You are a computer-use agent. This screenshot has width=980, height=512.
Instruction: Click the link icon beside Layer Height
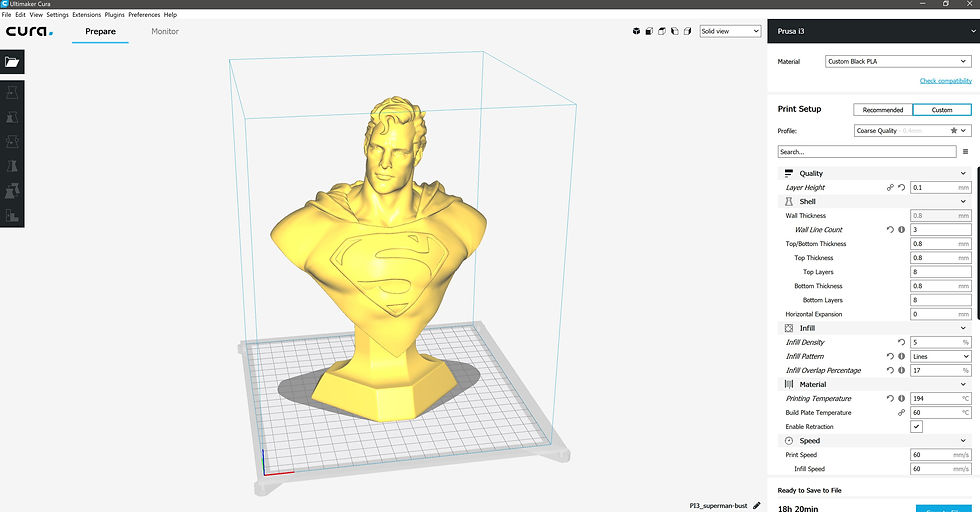[x=890, y=188]
